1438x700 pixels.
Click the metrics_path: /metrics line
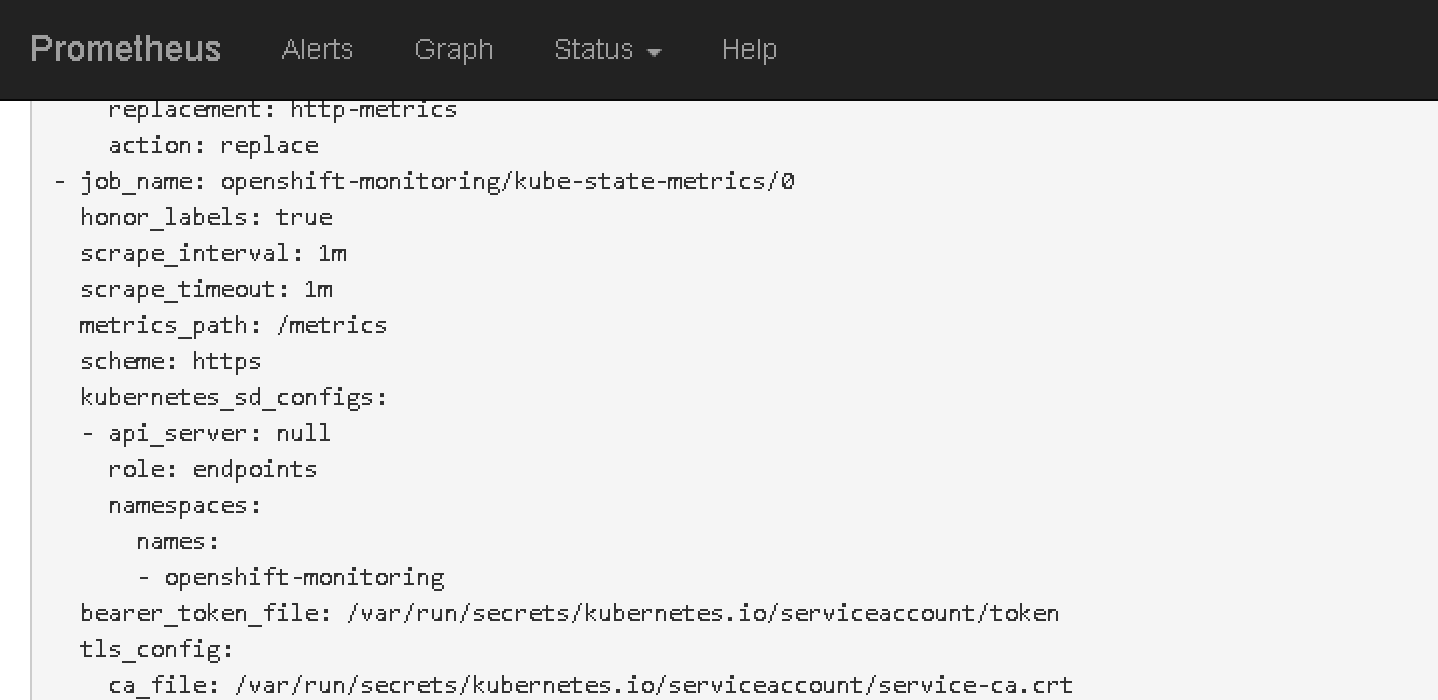[233, 325]
